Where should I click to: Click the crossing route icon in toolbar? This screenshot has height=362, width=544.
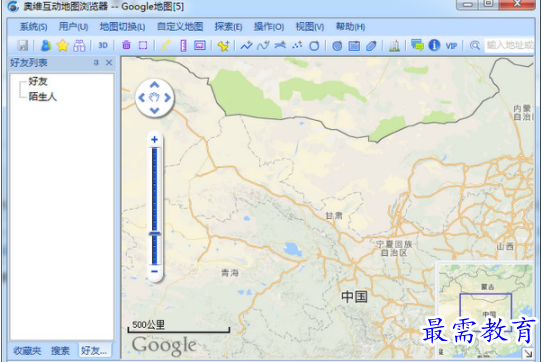click(280, 45)
